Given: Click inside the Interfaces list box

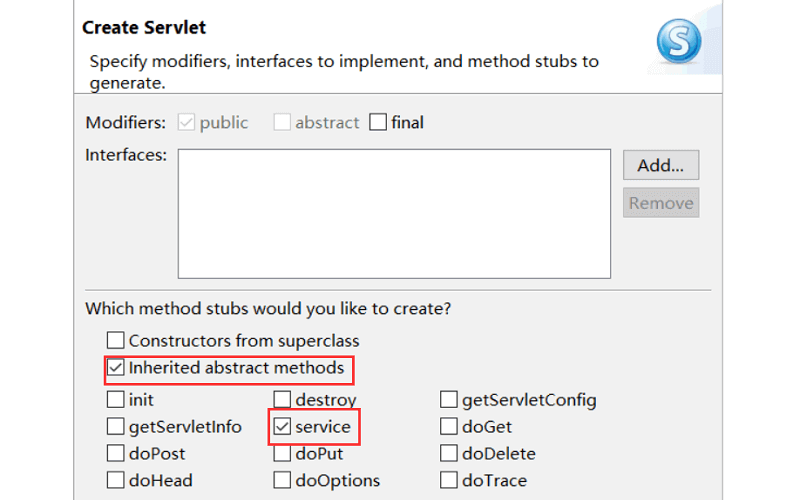Looking at the screenshot, I should coord(394,213).
